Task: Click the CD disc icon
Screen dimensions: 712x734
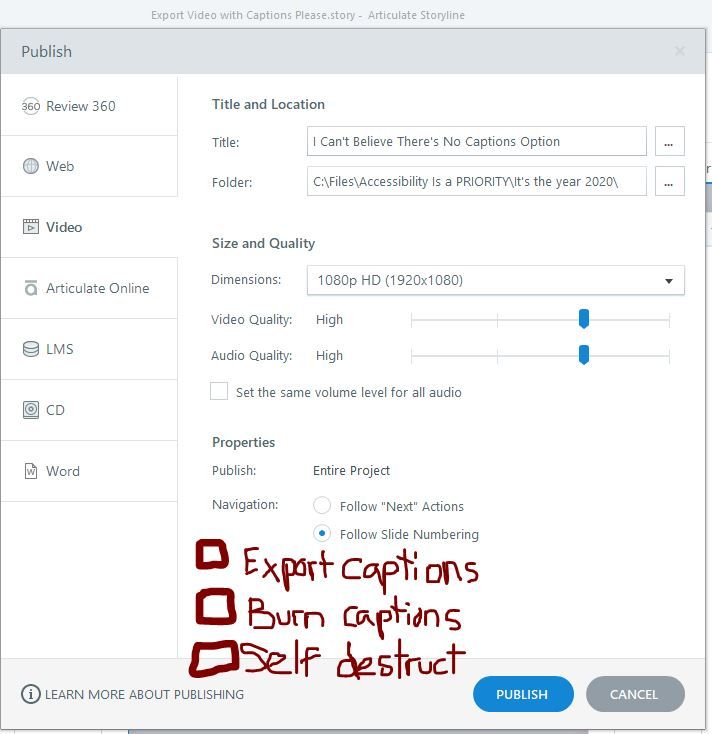Action: tap(31, 410)
